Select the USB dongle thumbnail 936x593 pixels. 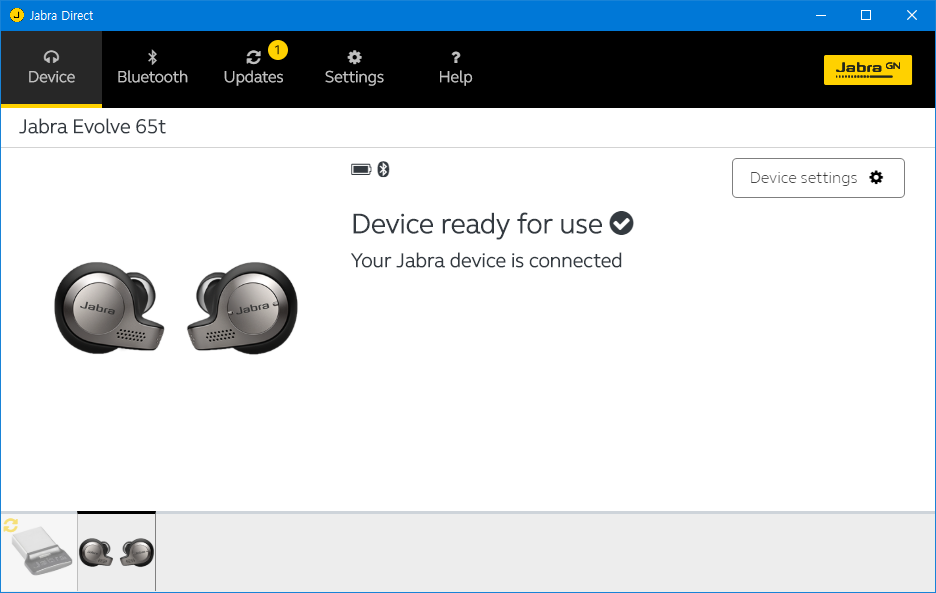[40, 551]
